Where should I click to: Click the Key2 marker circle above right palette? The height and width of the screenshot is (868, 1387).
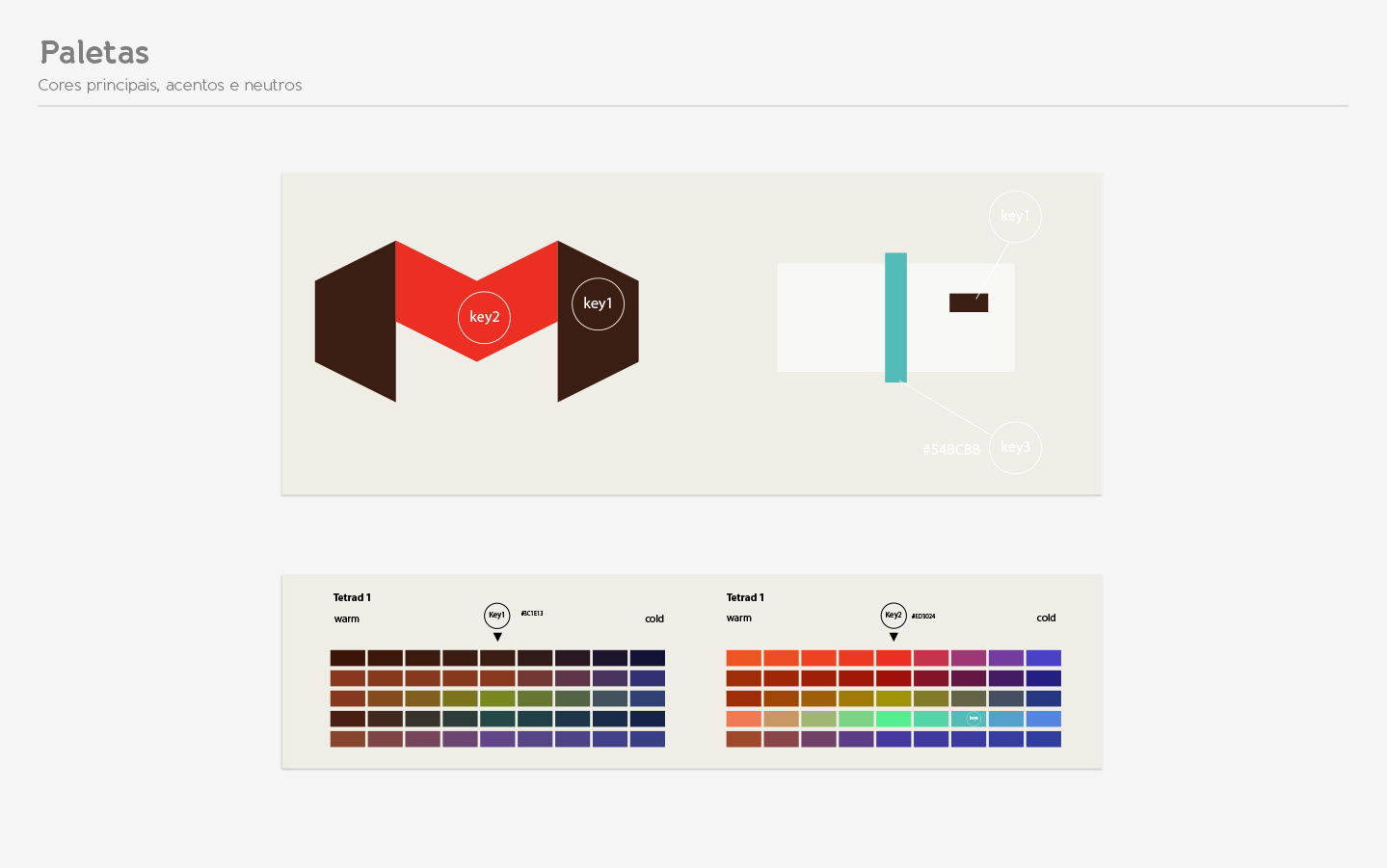pos(894,615)
